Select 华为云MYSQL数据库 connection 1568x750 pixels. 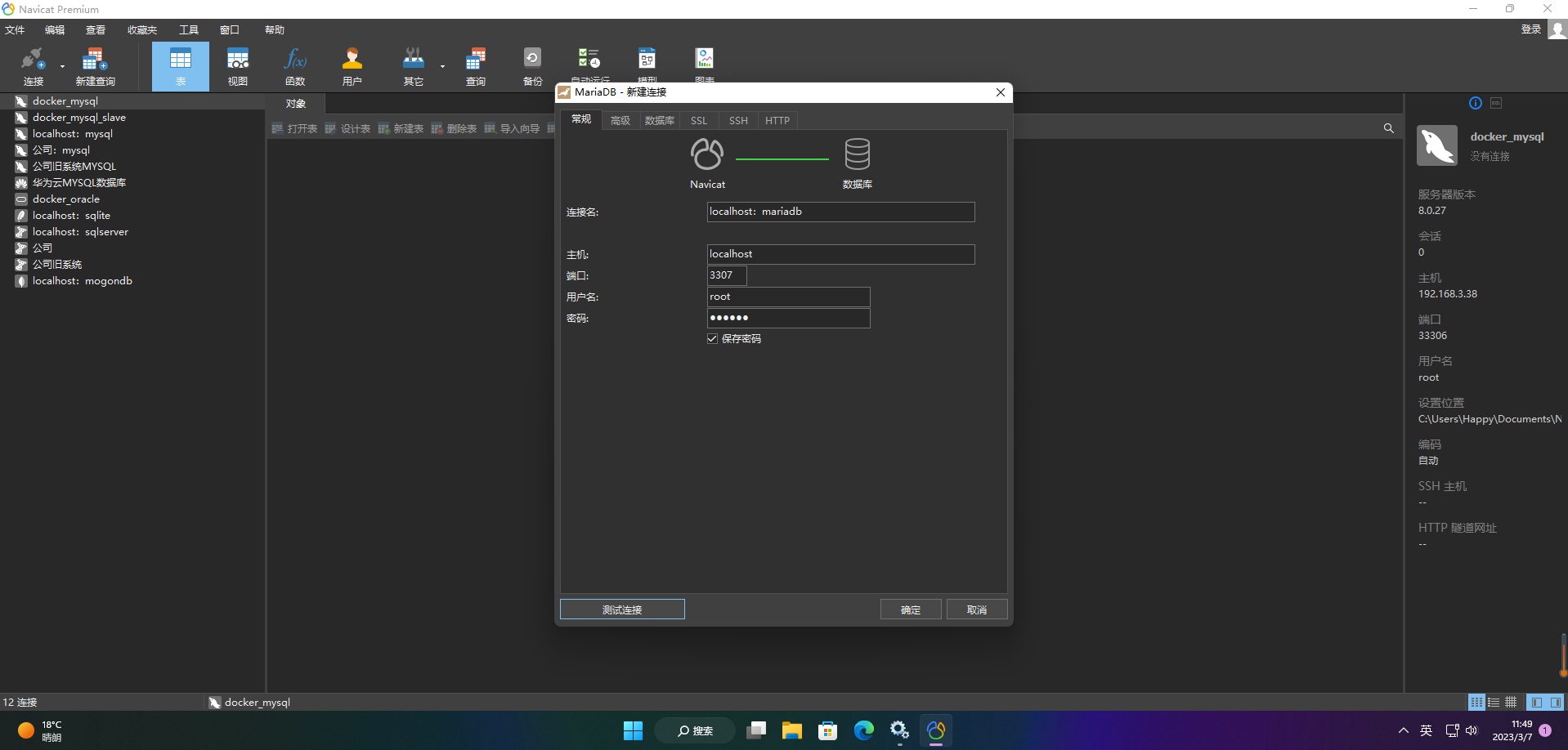[79, 183]
